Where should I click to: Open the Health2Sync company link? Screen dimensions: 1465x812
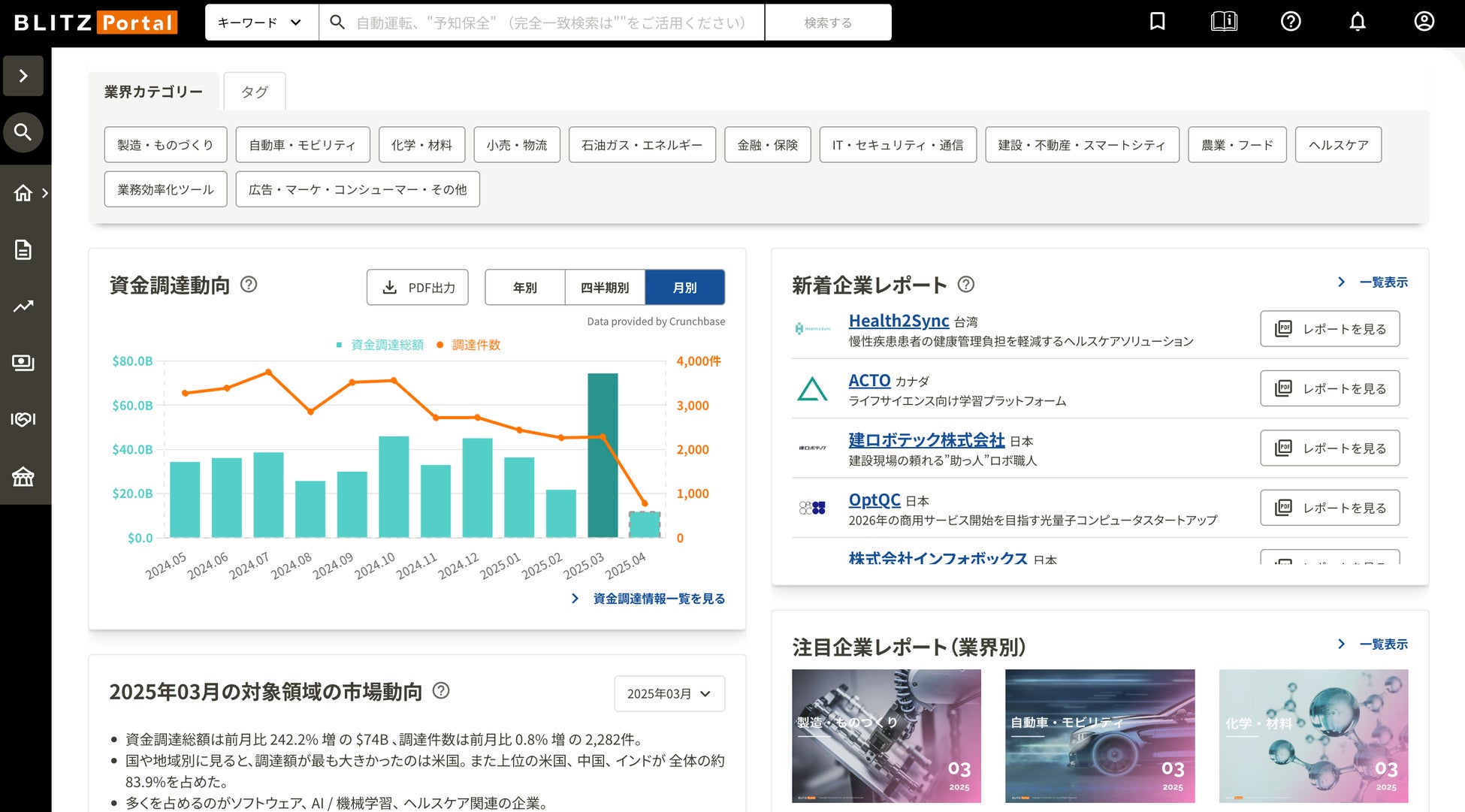coord(899,321)
